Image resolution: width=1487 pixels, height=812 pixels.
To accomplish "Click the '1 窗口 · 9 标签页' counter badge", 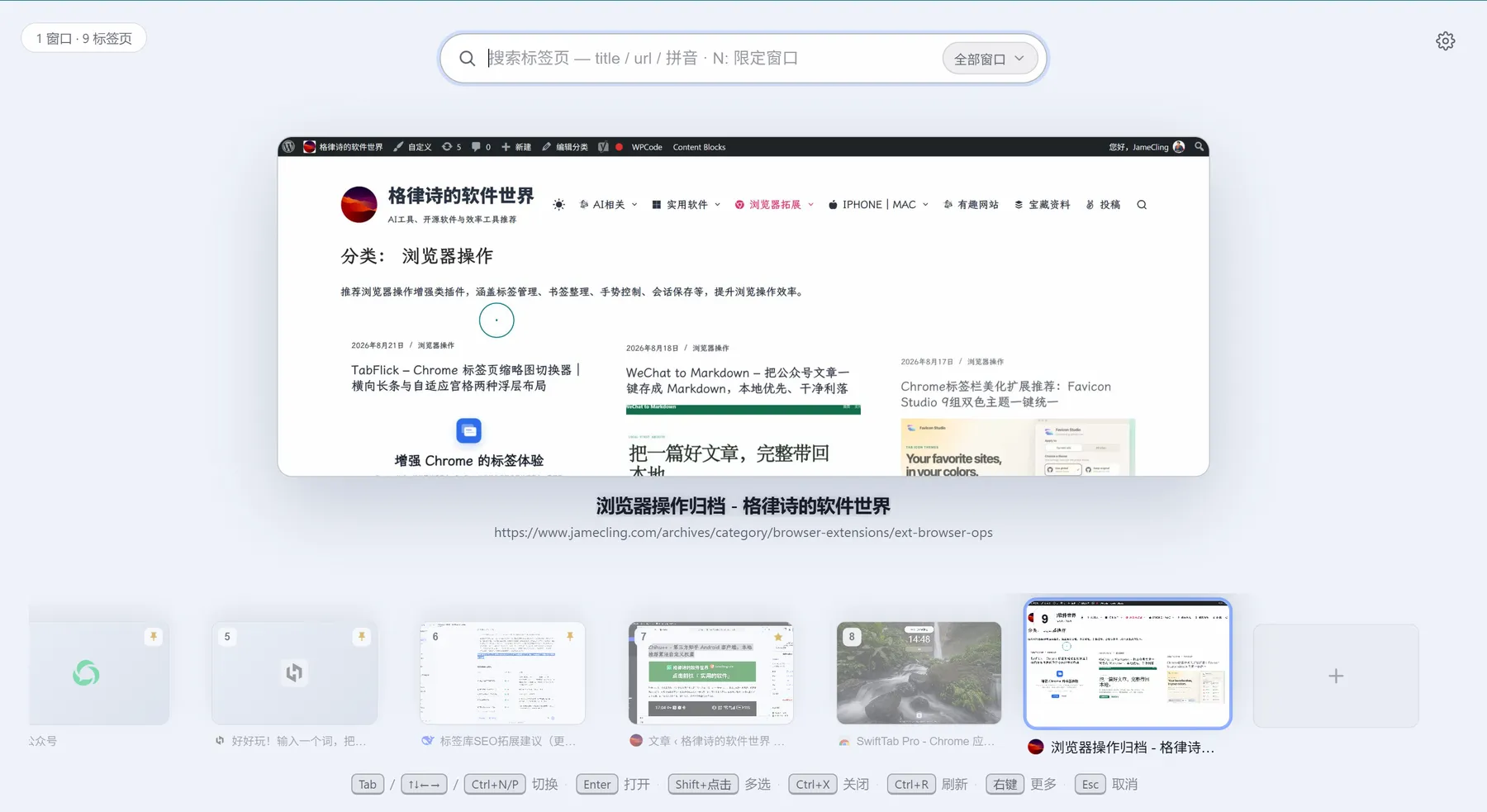I will [x=83, y=39].
